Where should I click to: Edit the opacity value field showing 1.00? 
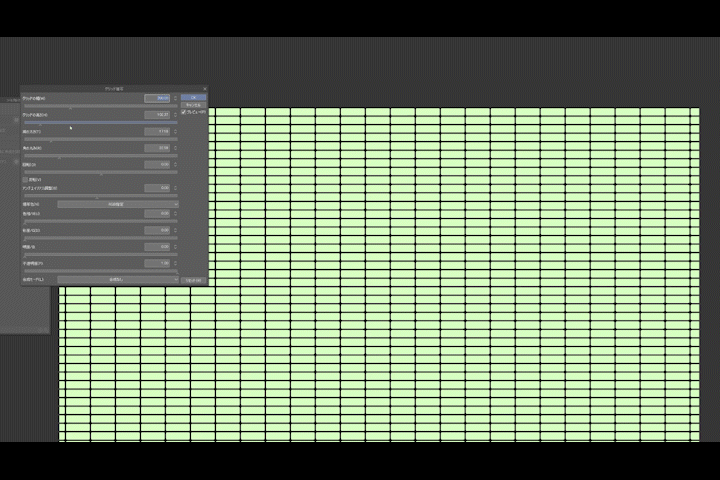pyautogui.click(x=157, y=263)
